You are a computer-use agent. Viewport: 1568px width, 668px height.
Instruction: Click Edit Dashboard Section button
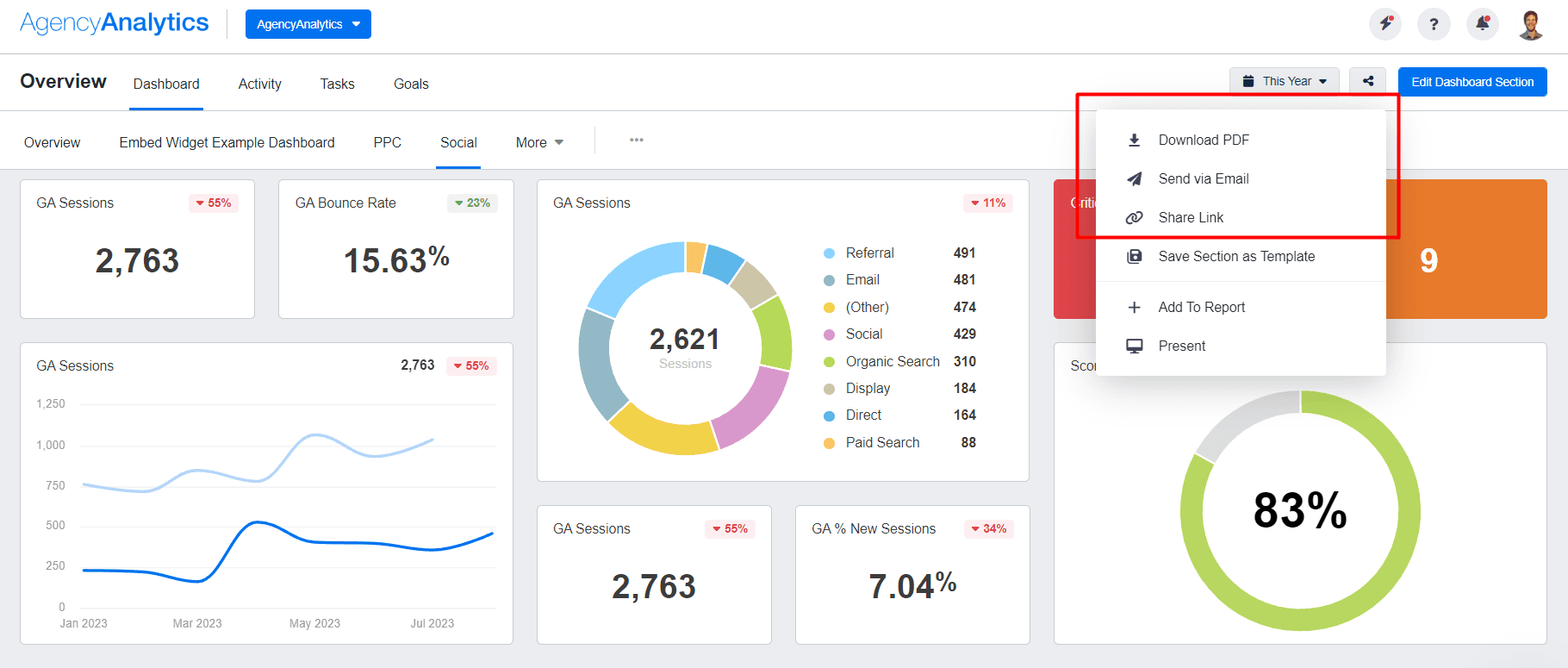point(1472,82)
